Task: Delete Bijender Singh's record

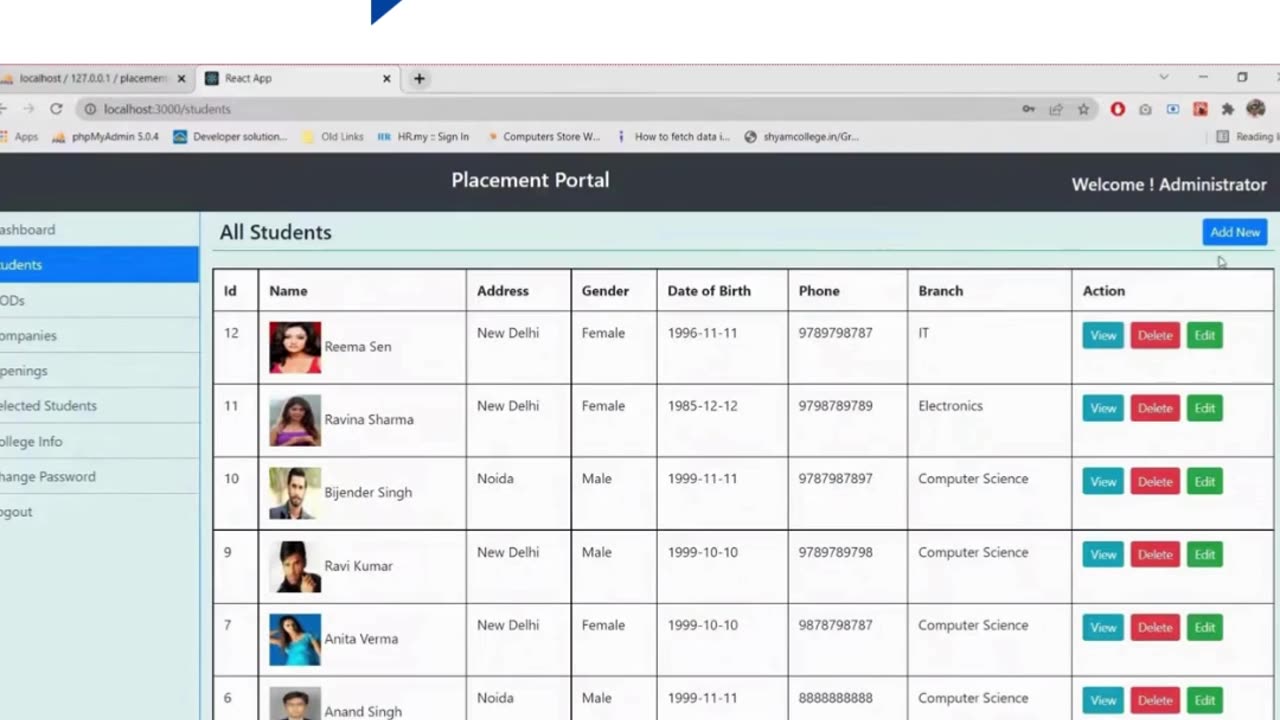Action: point(1155,481)
